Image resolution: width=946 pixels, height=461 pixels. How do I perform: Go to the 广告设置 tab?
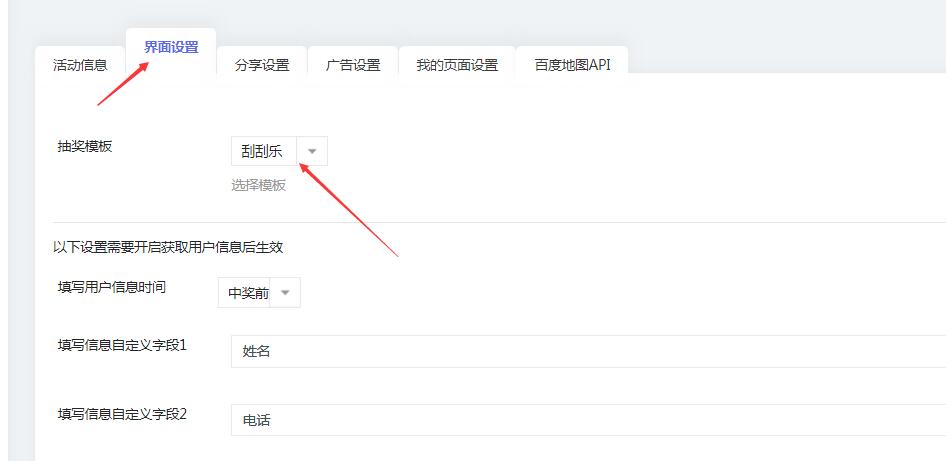(353, 65)
